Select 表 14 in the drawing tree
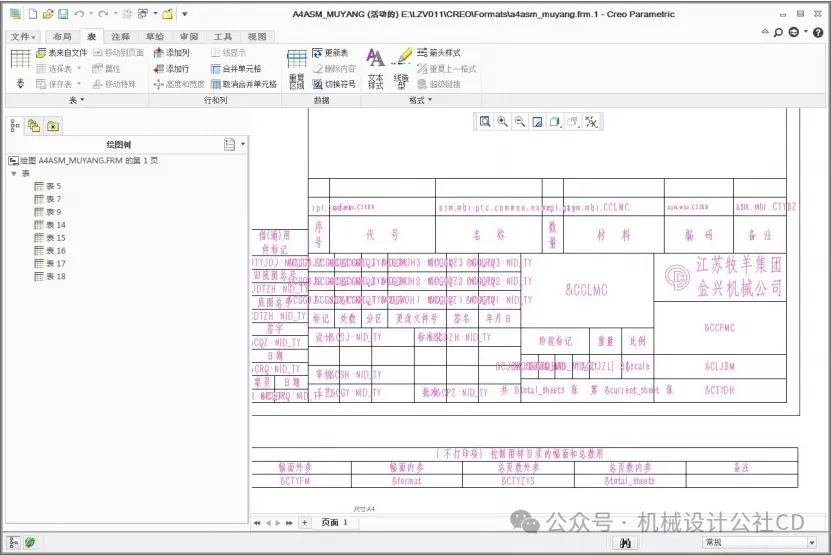This screenshot has height=555, width=831. tap(50, 225)
